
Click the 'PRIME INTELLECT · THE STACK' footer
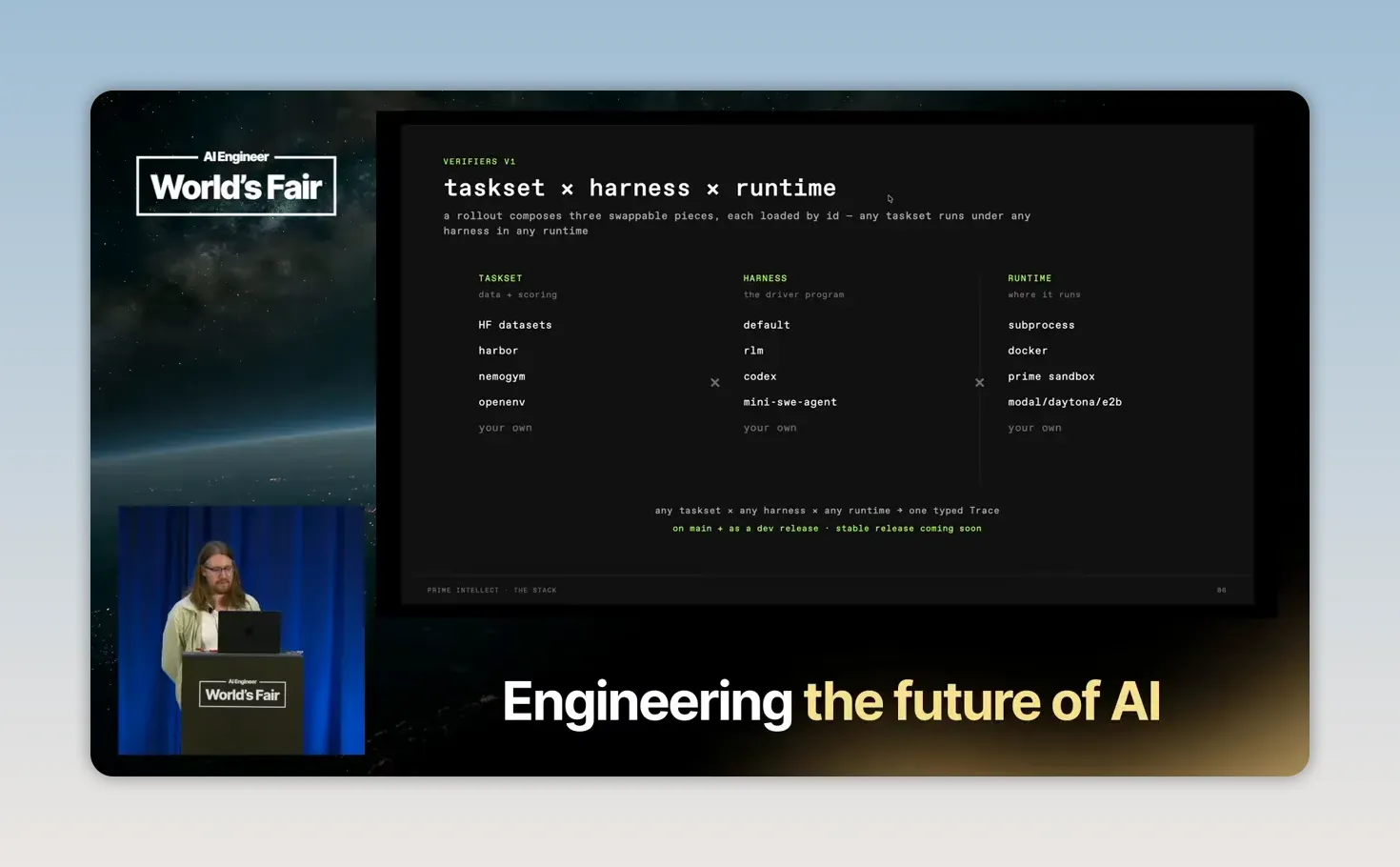click(491, 590)
